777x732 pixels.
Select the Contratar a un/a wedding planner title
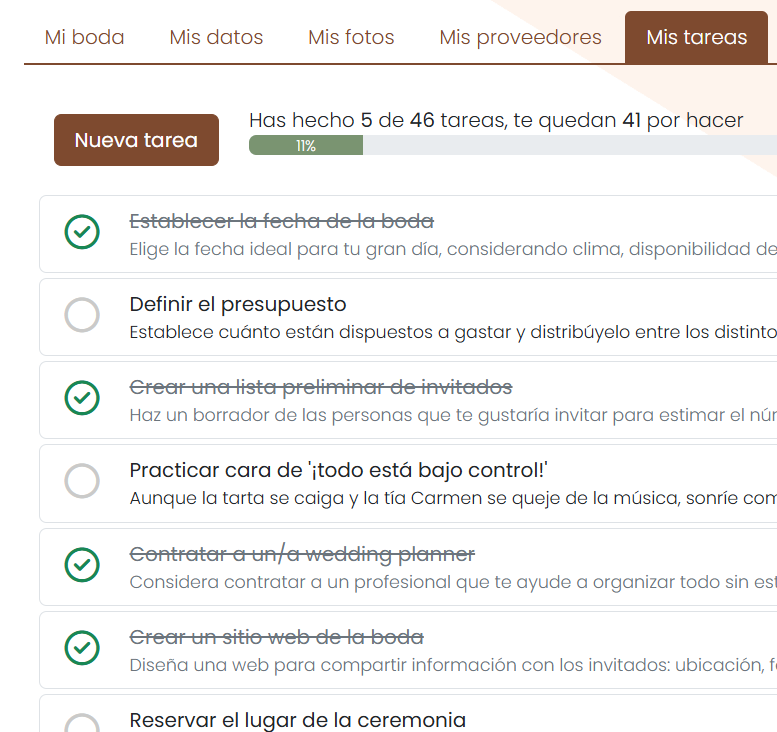tap(302, 554)
